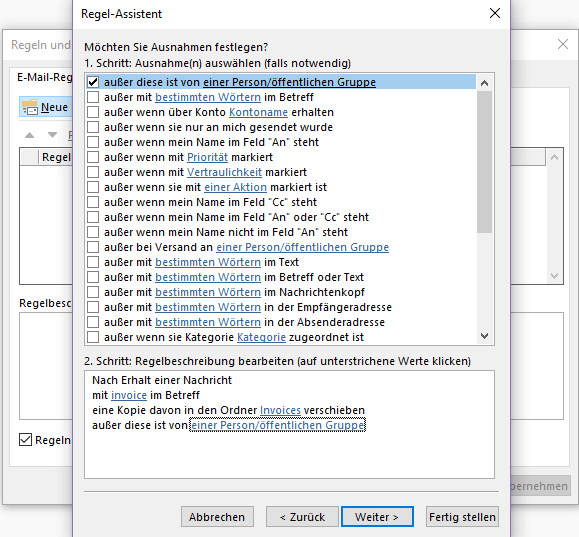Uncheck 'außer diese ist von' exception
Viewport: 579px width, 537px height.
93,82
